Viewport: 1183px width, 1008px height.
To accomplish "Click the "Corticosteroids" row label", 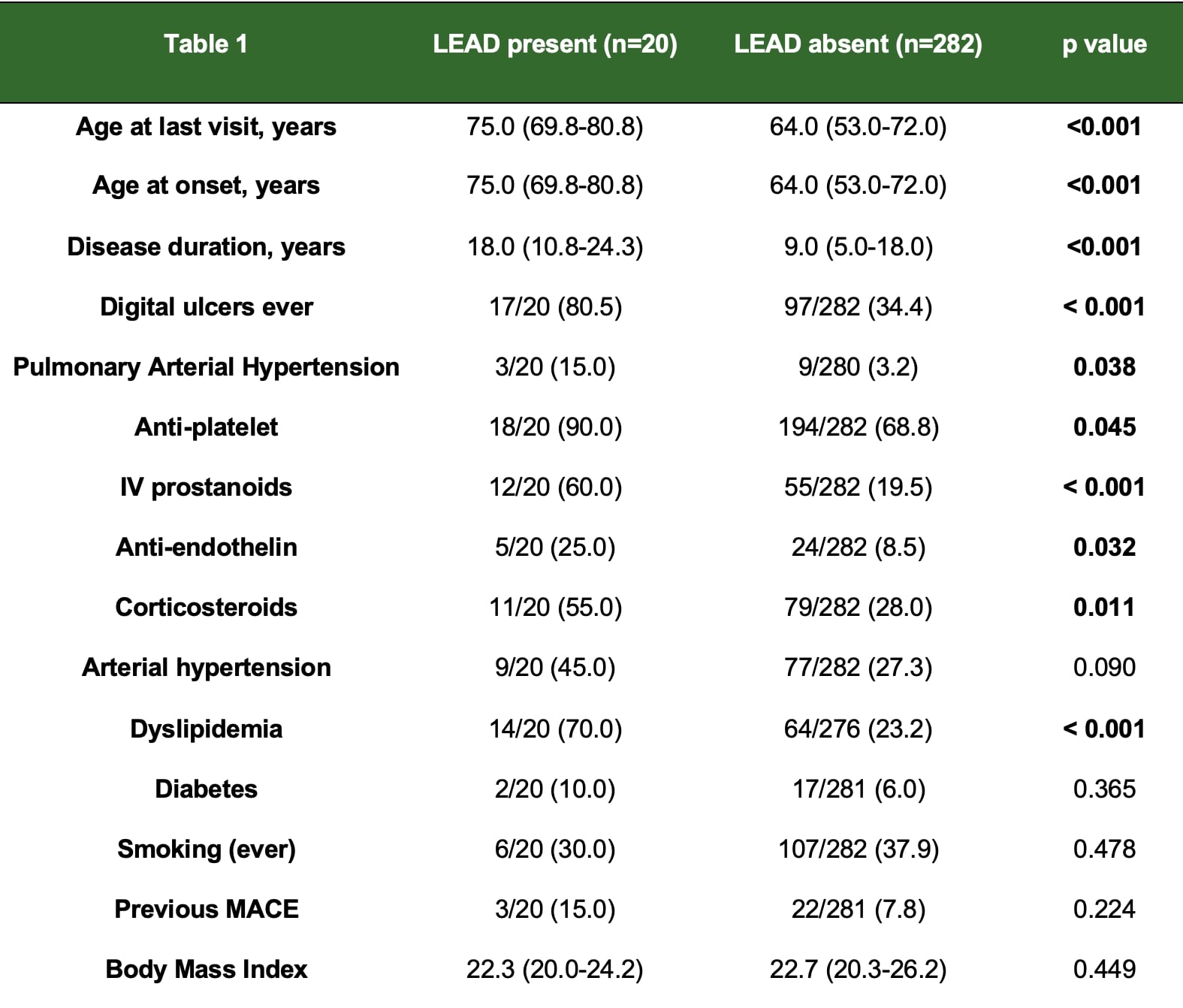I will [206, 608].
